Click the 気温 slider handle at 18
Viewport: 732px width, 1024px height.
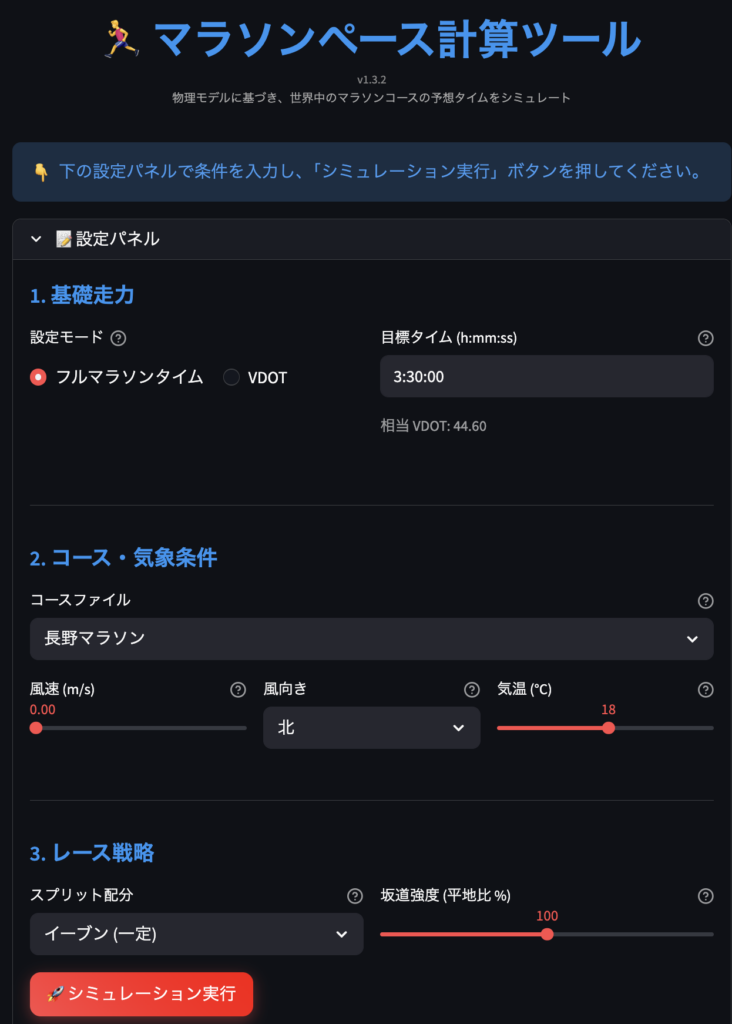pos(610,729)
